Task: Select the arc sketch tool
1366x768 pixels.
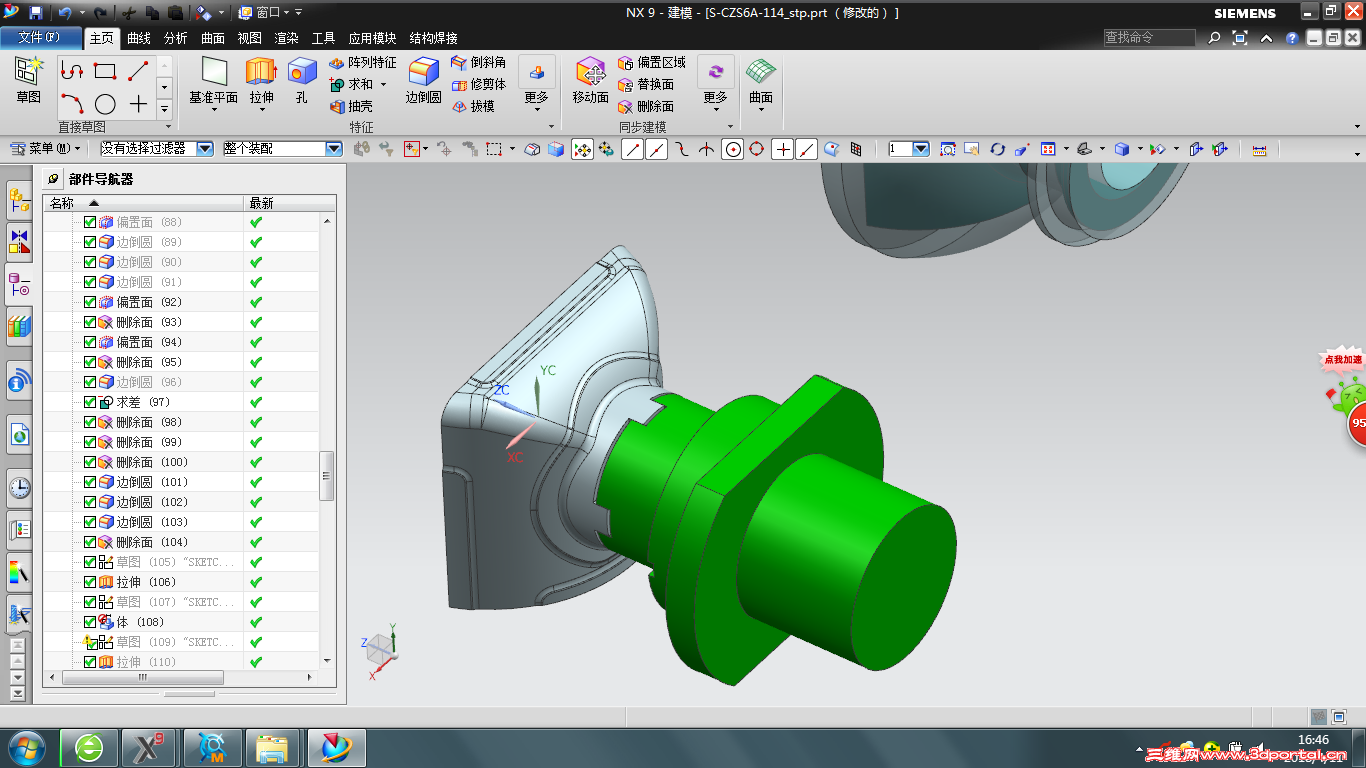Action: (x=71, y=104)
